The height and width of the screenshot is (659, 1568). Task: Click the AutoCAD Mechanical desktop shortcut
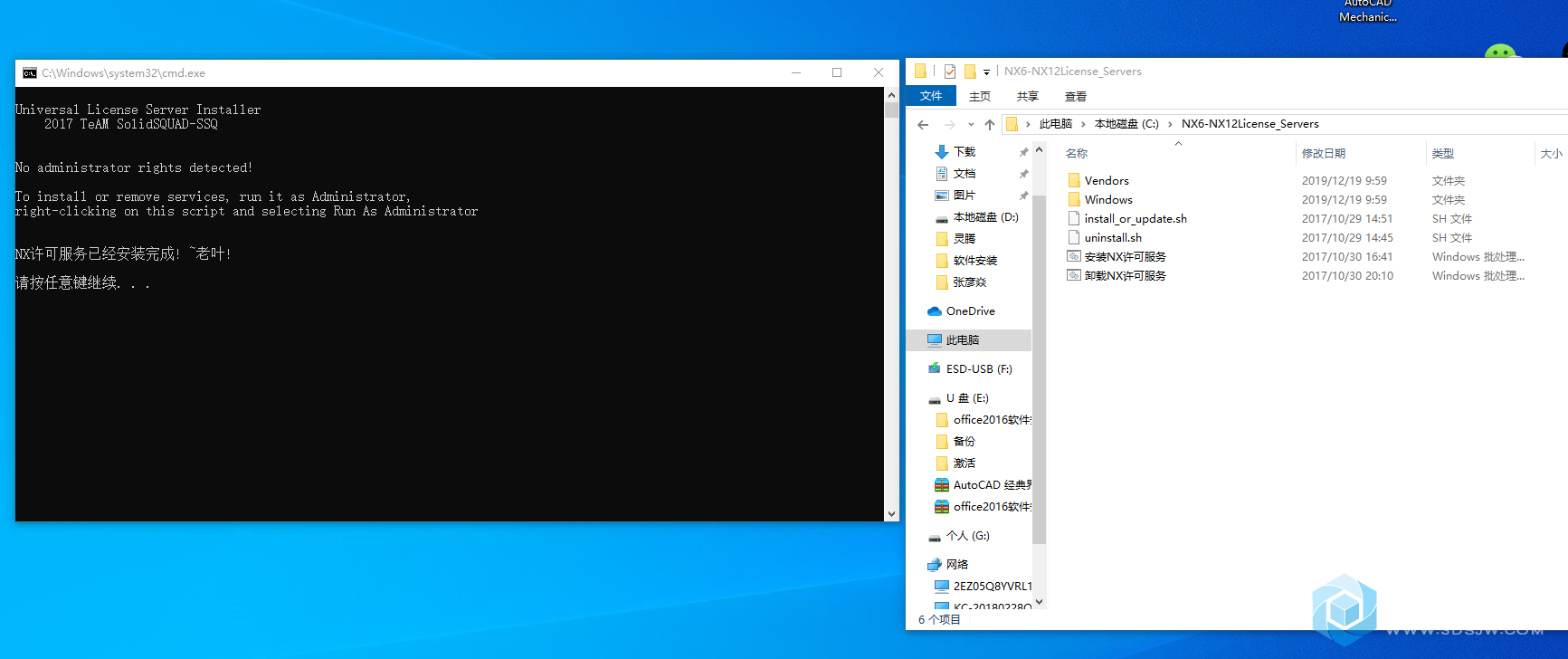[x=1368, y=11]
